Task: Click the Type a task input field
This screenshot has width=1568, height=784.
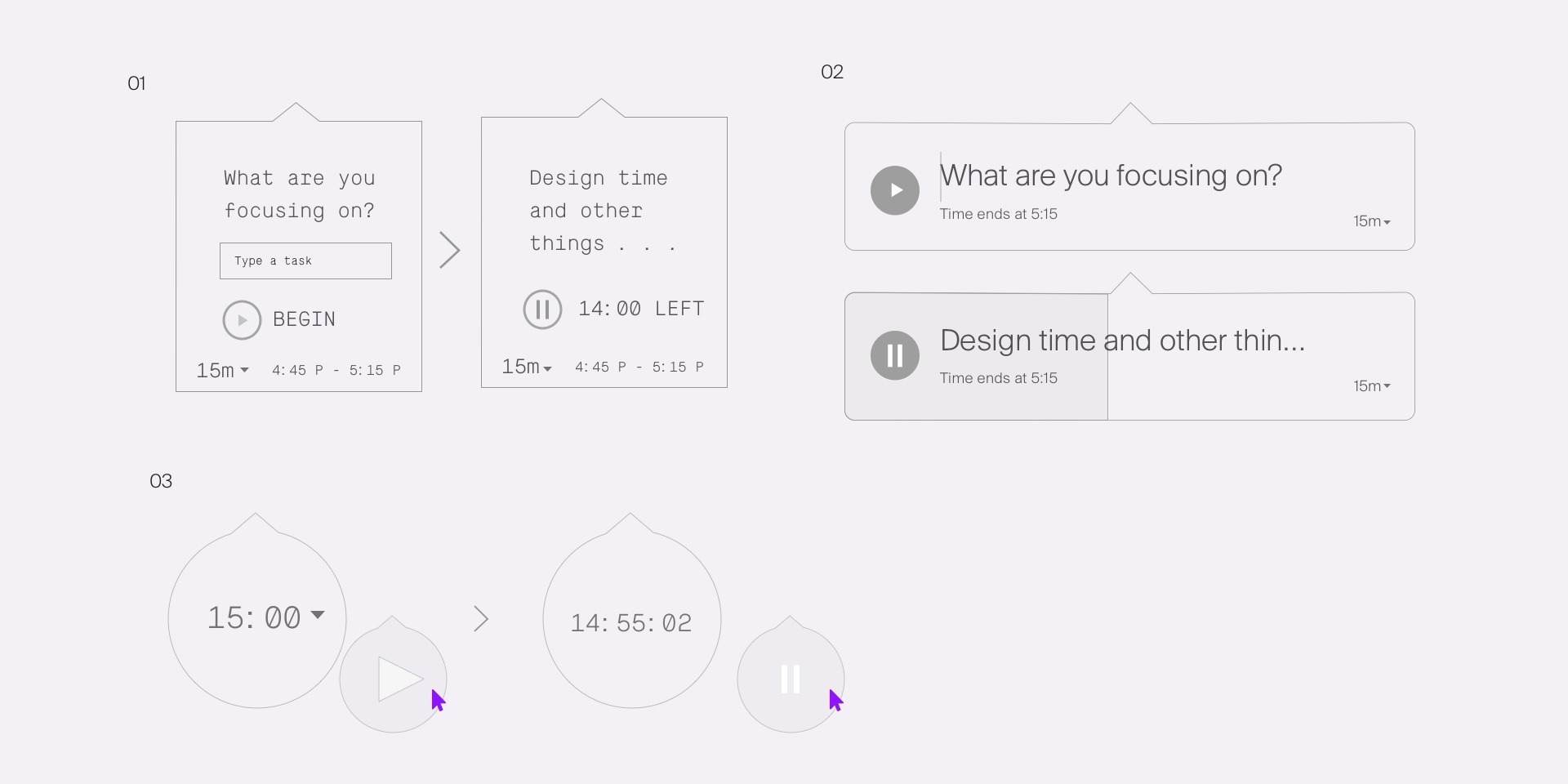Action: pos(305,261)
